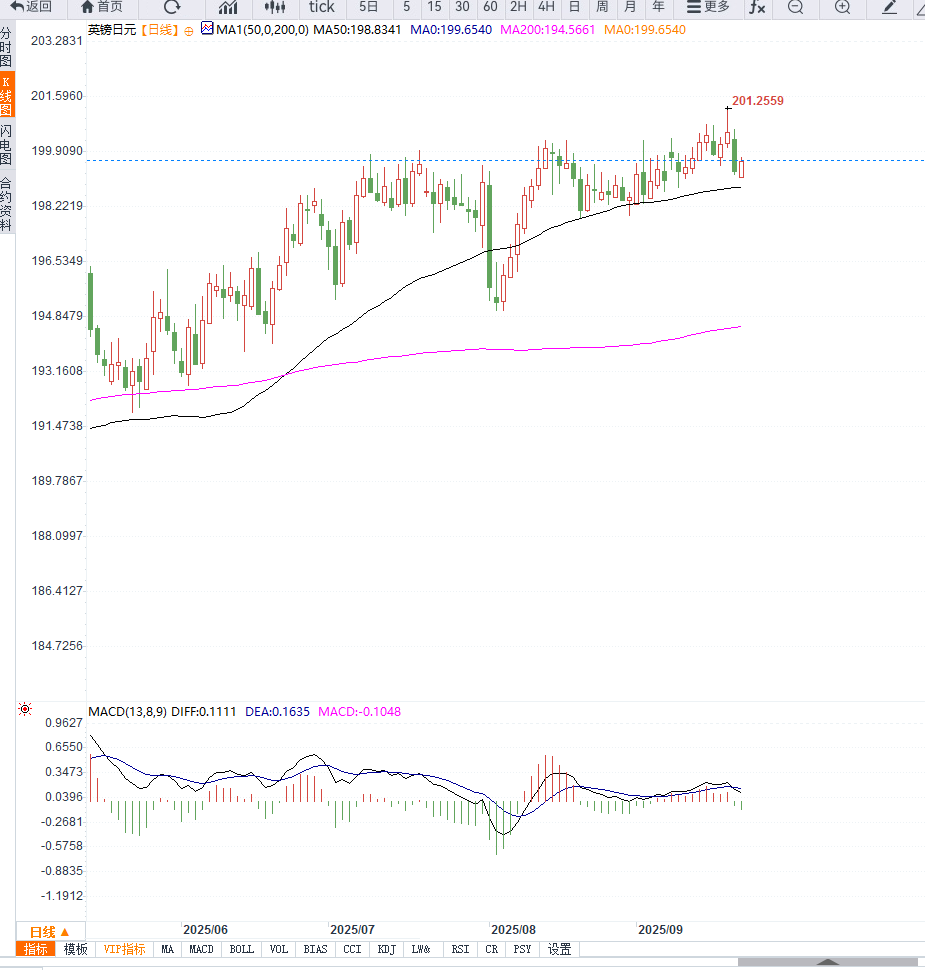The height and width of the screenshot is (970, 925).
Task: Select the 周 weekly period
Action: pos(602,7)
